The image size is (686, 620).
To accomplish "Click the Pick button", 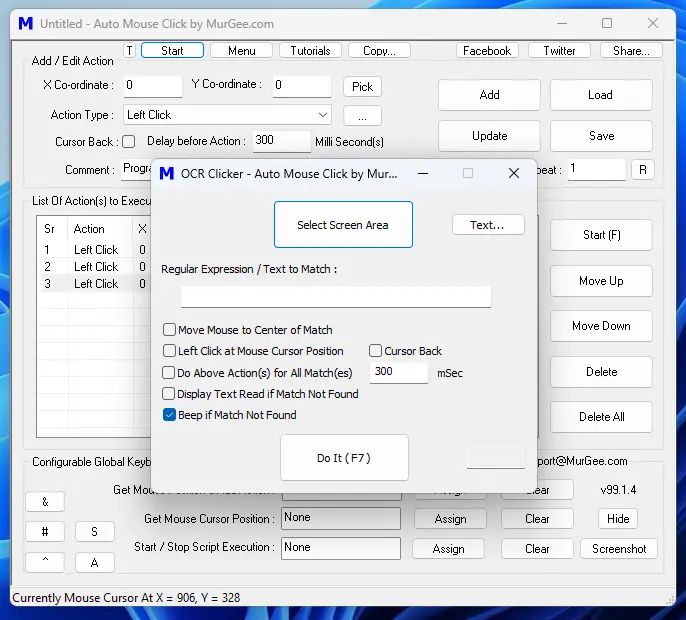I will (362, 87).
